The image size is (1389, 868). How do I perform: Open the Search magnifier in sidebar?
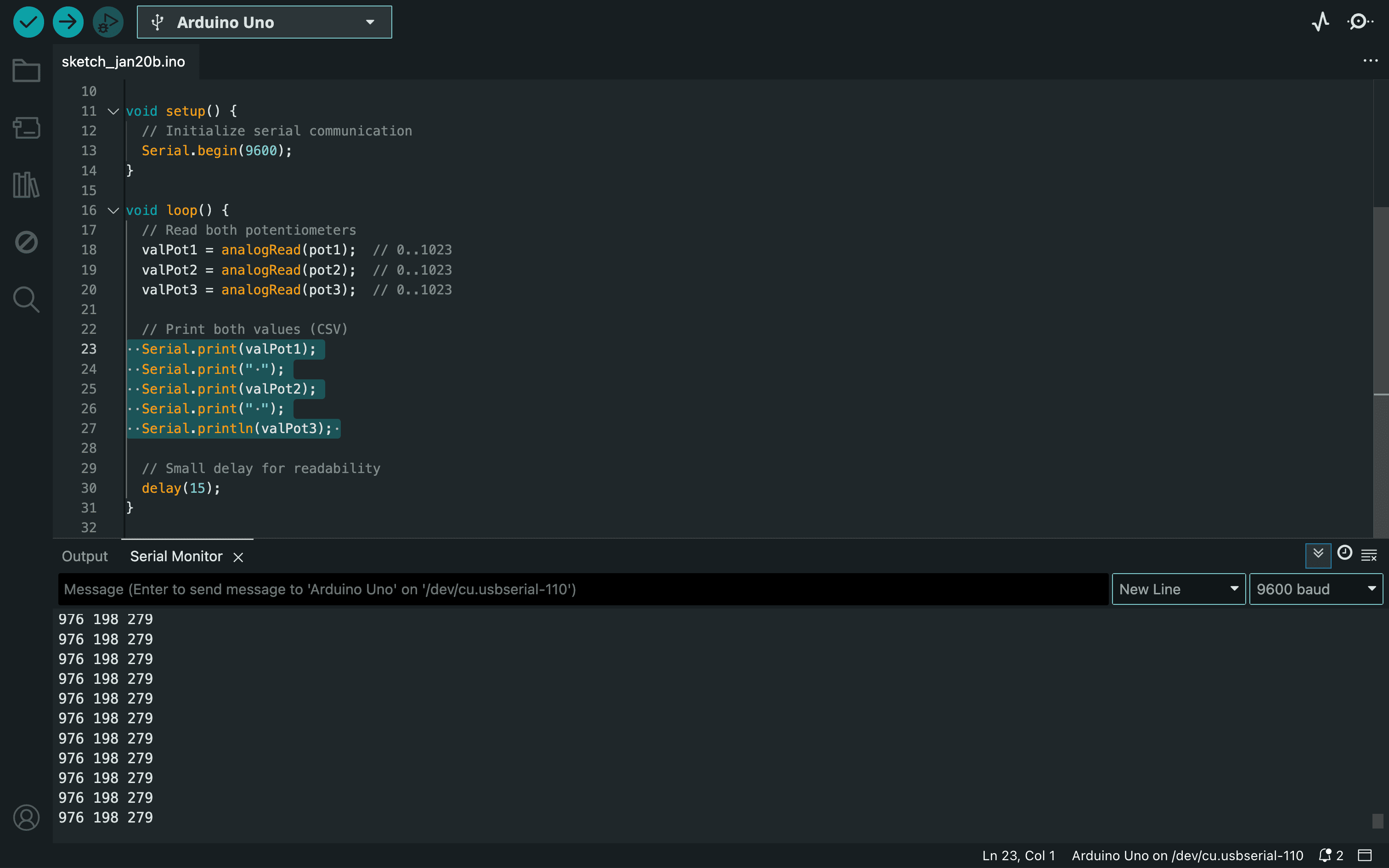click(26, 299)
